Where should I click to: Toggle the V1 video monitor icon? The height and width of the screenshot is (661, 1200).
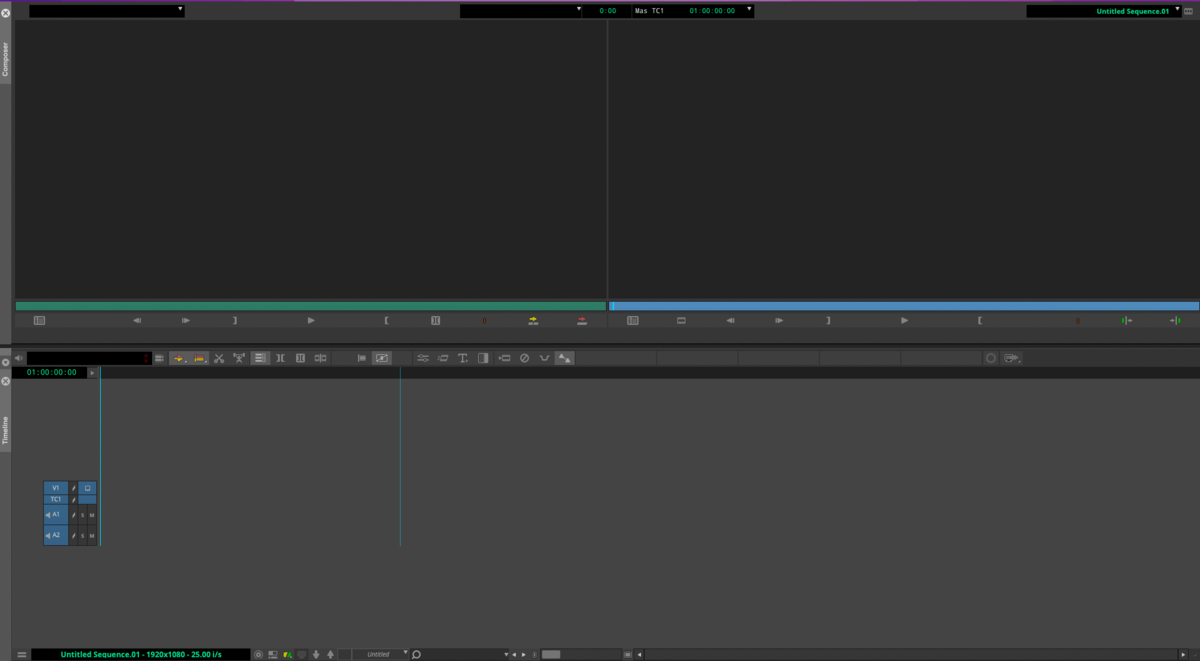88,487
